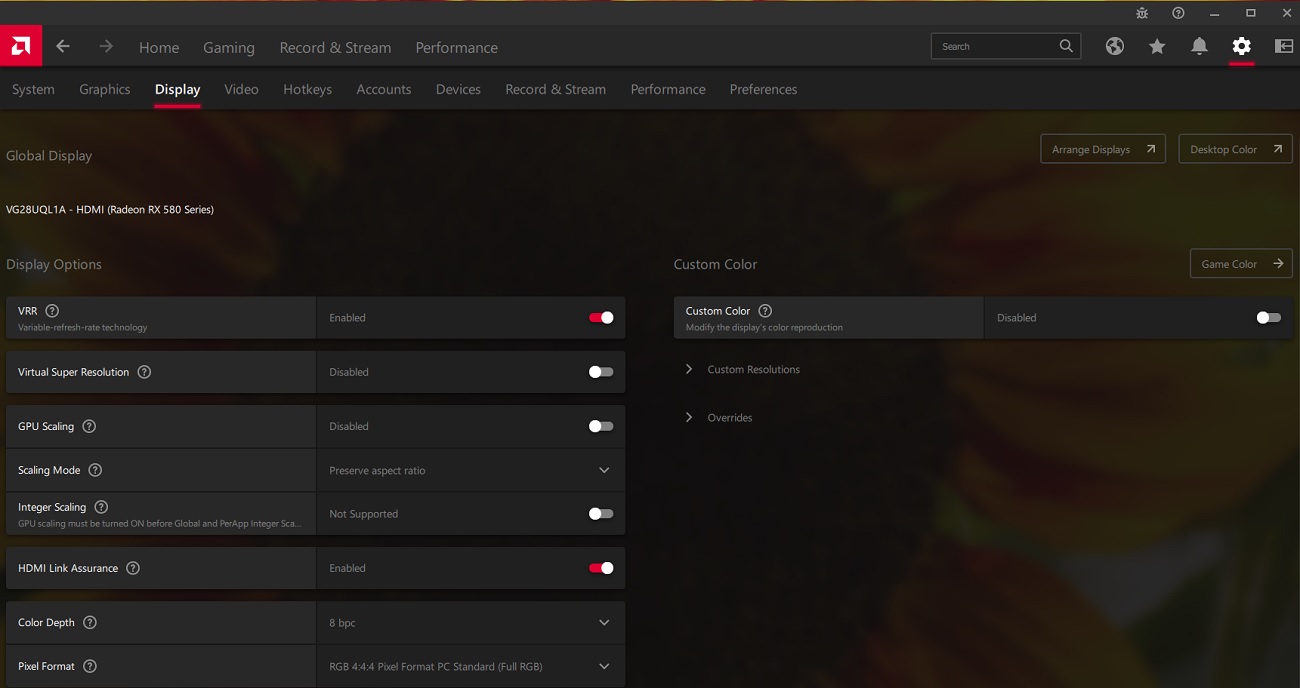Open the Gaming menu
This screenshot has width=1300, height=688.
coord(229,47)
